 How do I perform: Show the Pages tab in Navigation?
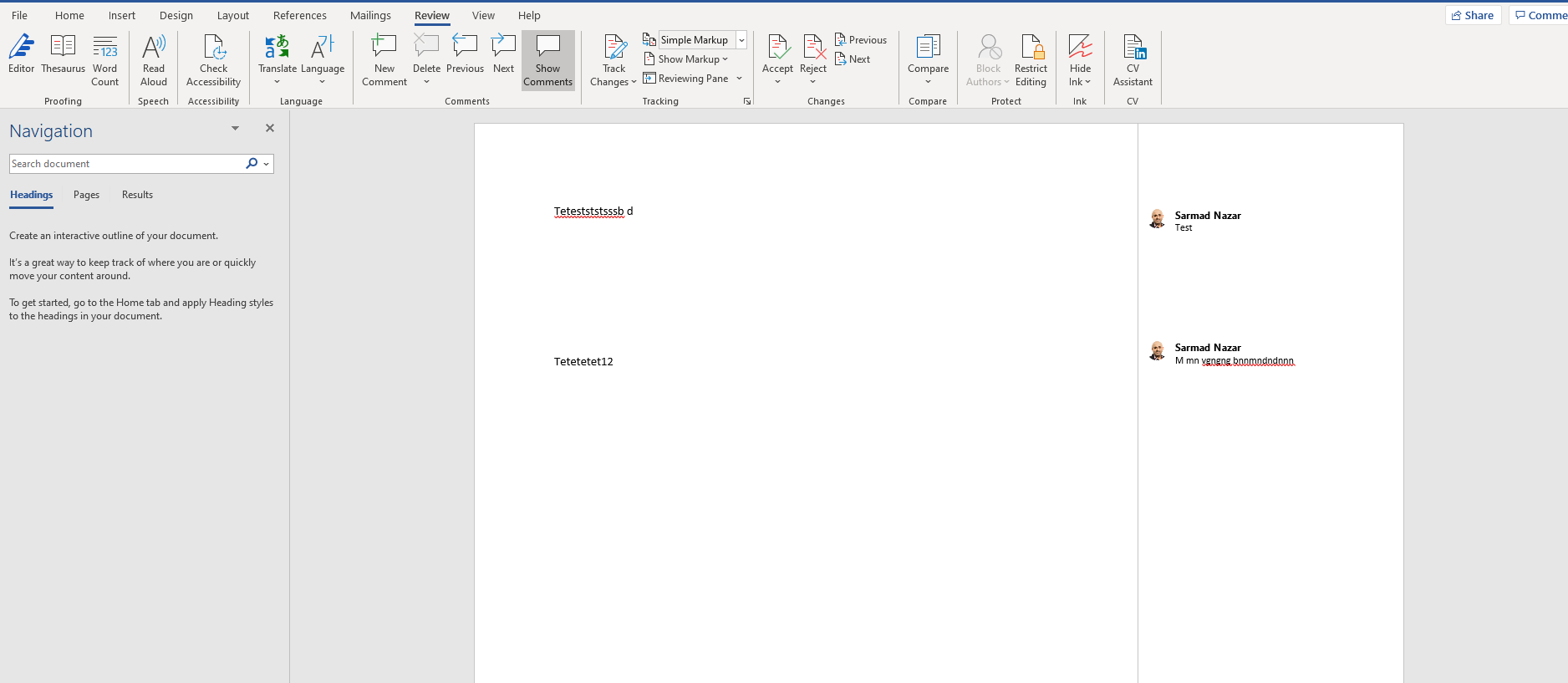86,195
